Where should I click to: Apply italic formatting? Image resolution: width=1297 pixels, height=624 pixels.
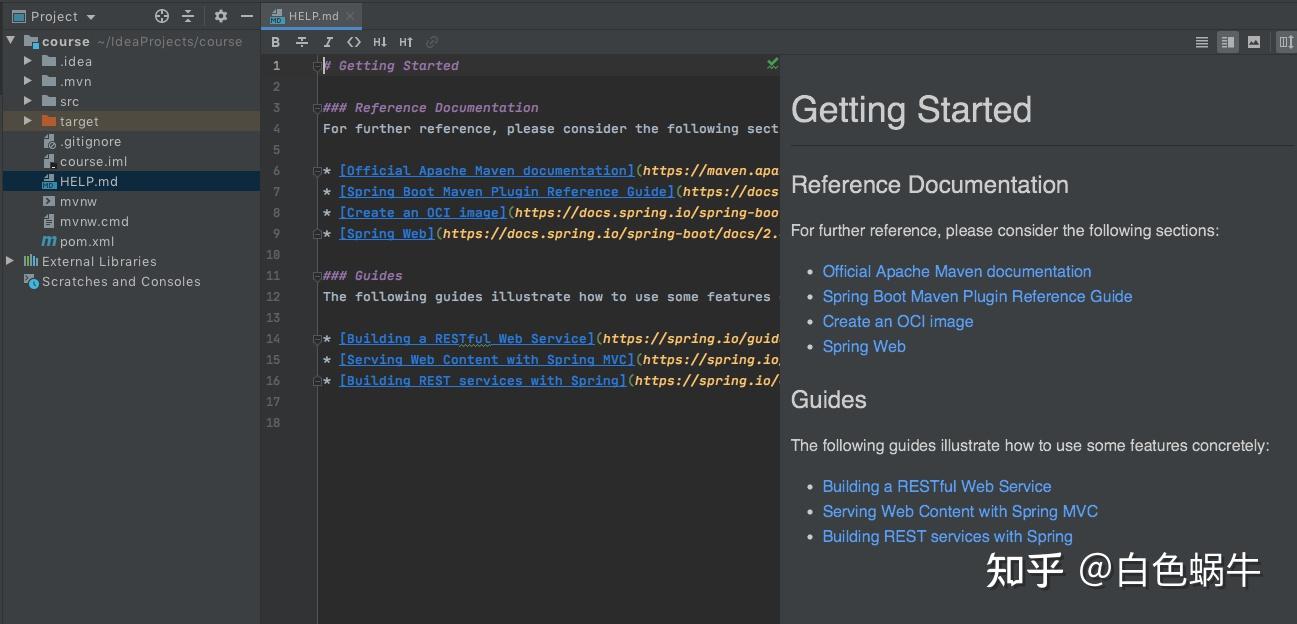pos(328,42)
